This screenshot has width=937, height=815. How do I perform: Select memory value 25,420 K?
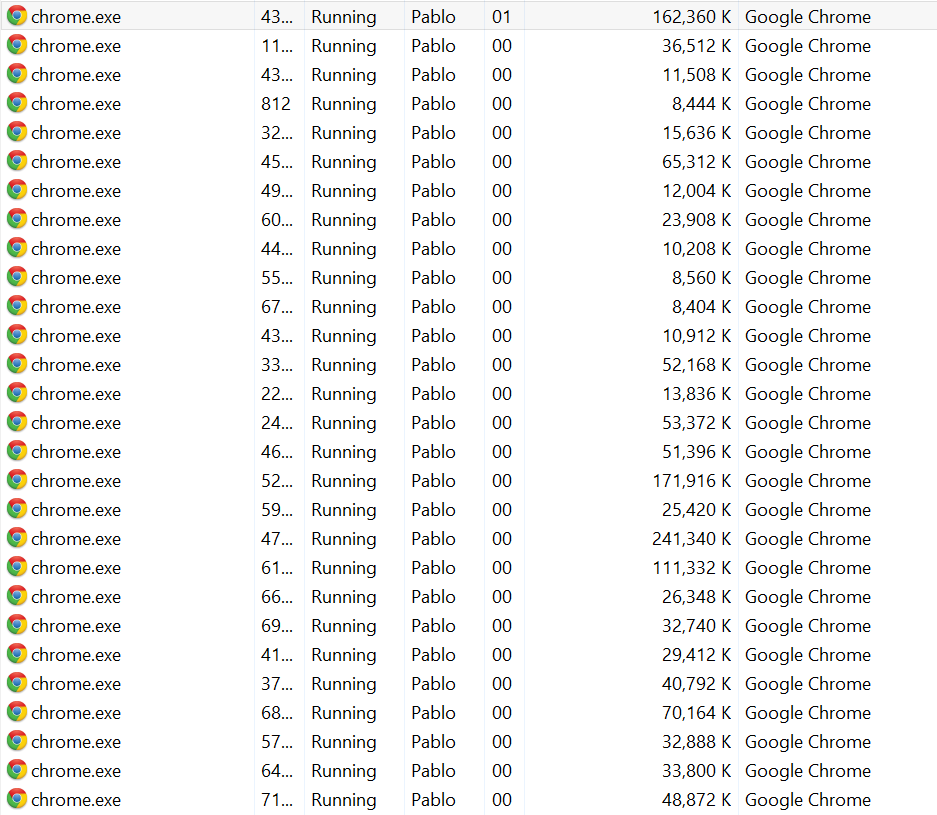pyautogui.click(x=696, y=510)
